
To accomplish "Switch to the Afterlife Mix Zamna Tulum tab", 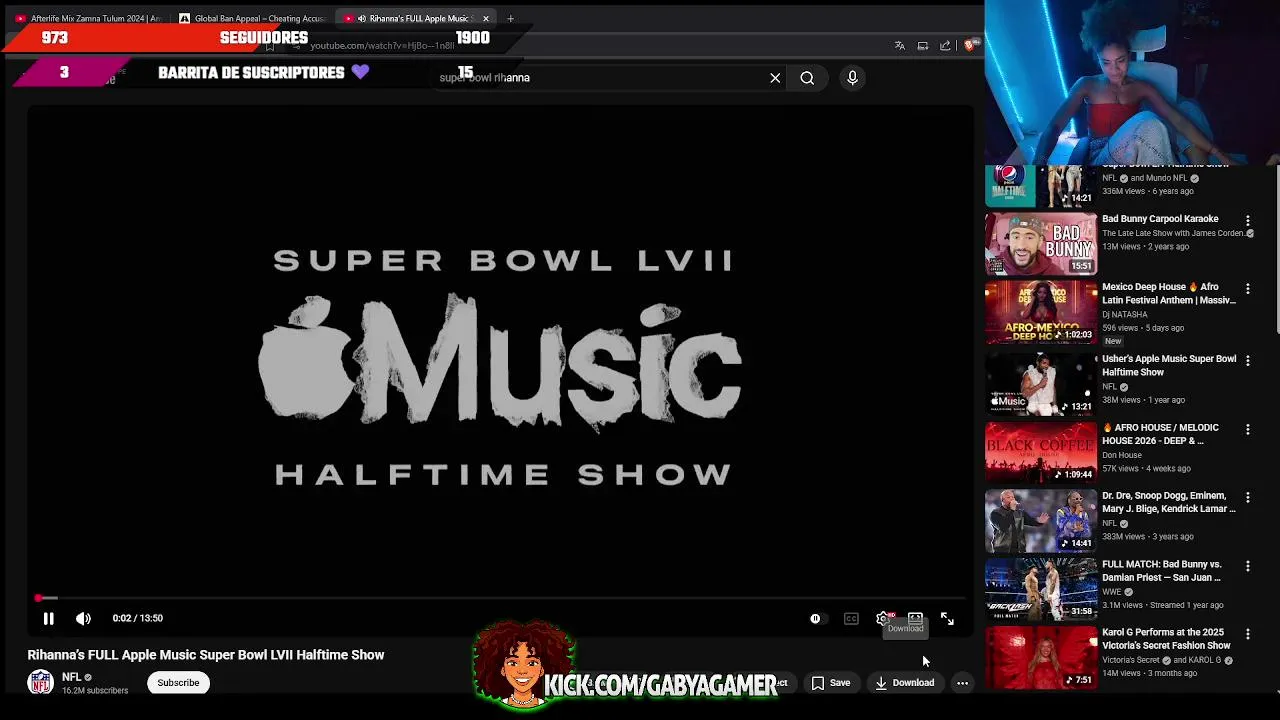I will pyautogui.click(x=88, y=18).
